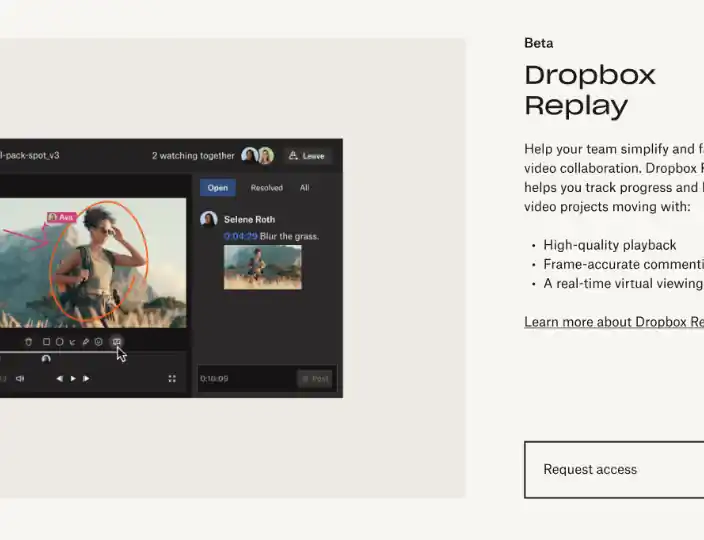Switch to the Resolved comments tab
The width and height of the screenshot is (704, 540).
pyautogui.click(x=267, y=188)
